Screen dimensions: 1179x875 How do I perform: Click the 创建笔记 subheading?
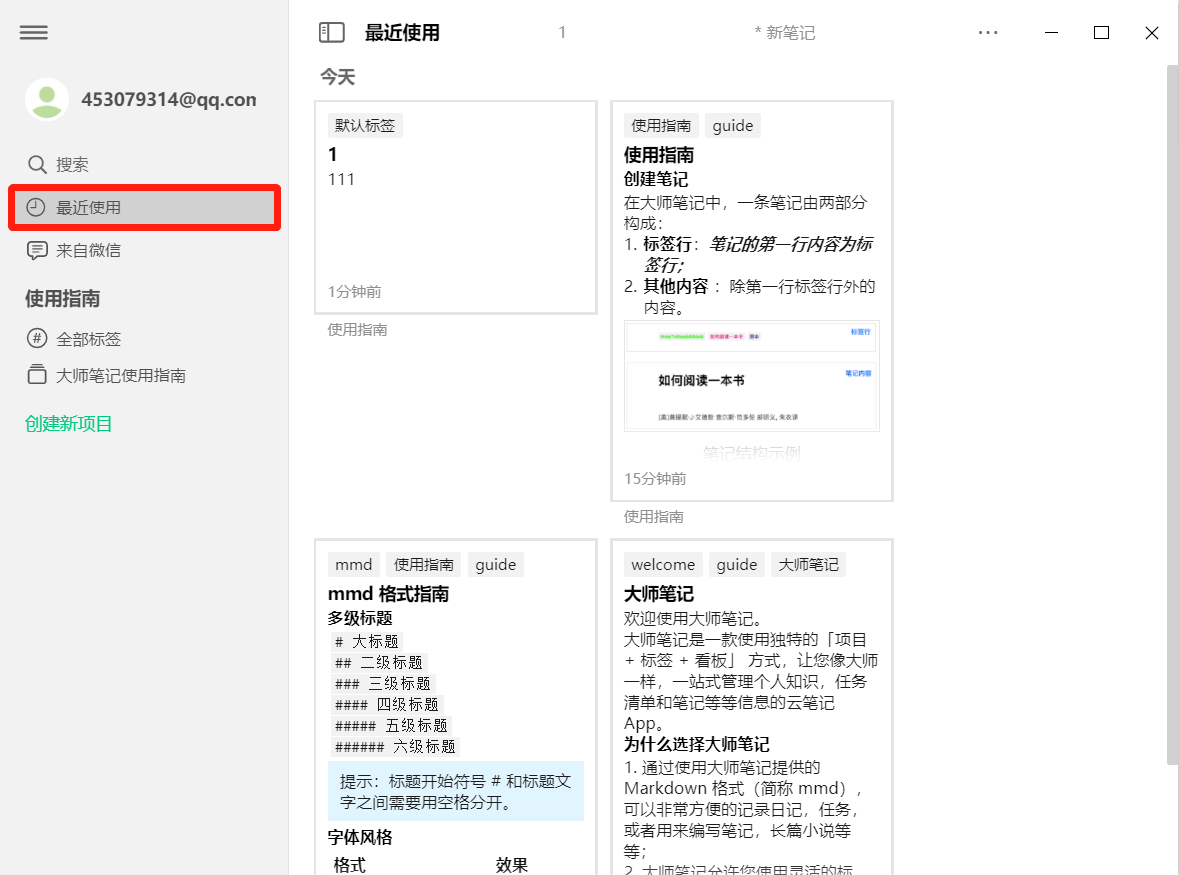pyautogui.click(x=656, y=179)
